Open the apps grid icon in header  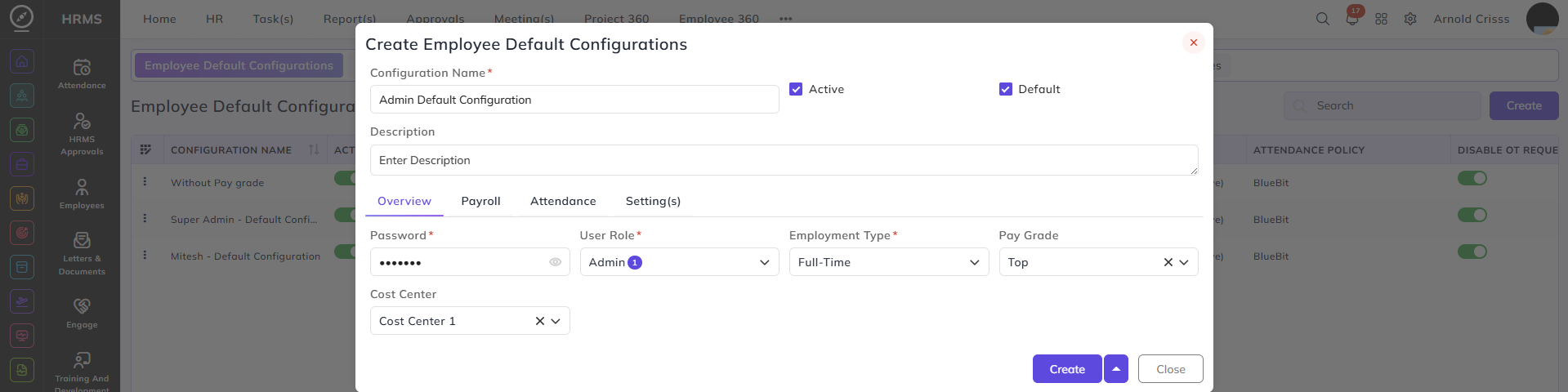coord(1381,19)
